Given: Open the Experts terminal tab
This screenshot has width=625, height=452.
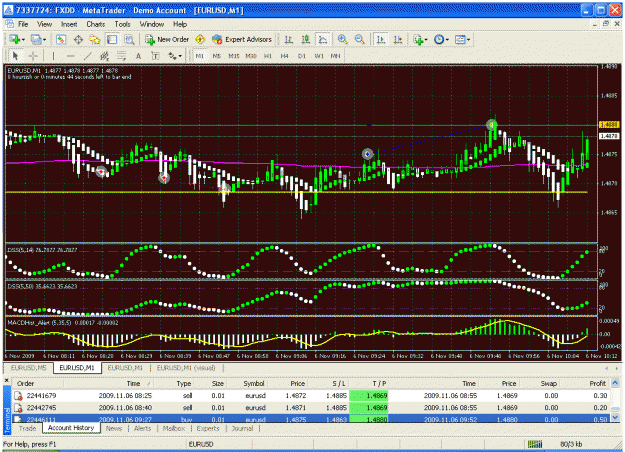Looking at the screenshot, I should 208,428.
